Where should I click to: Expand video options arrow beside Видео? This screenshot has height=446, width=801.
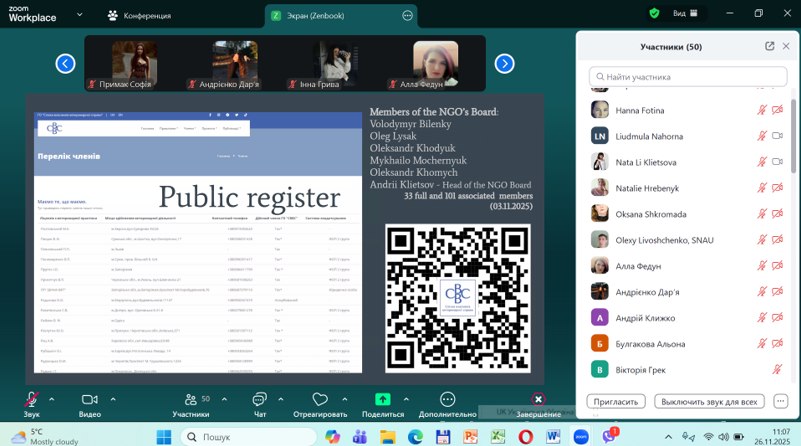click(112, 398)
